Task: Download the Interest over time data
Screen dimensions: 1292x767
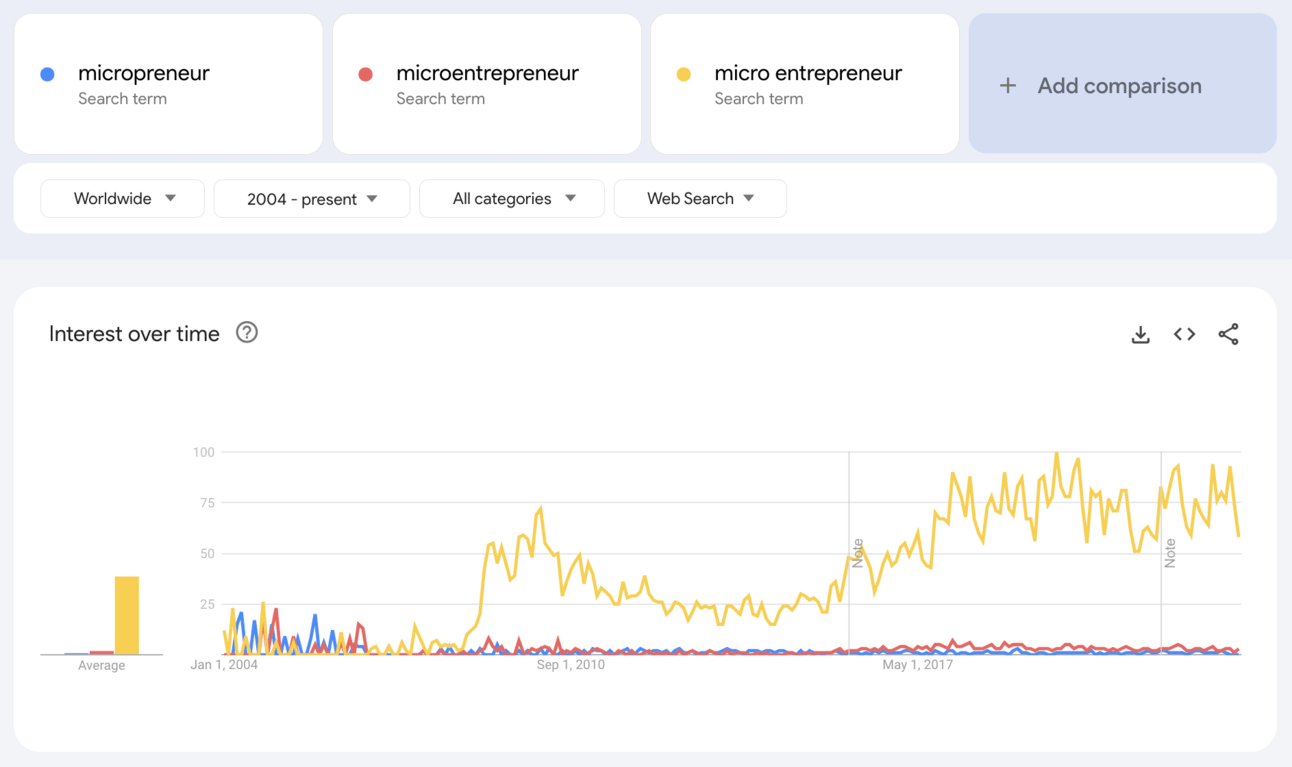Action: pos(1140,335)
